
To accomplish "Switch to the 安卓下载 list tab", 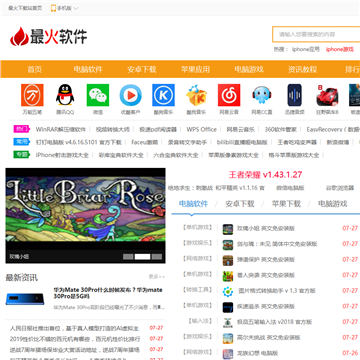I will pos(240,204).
